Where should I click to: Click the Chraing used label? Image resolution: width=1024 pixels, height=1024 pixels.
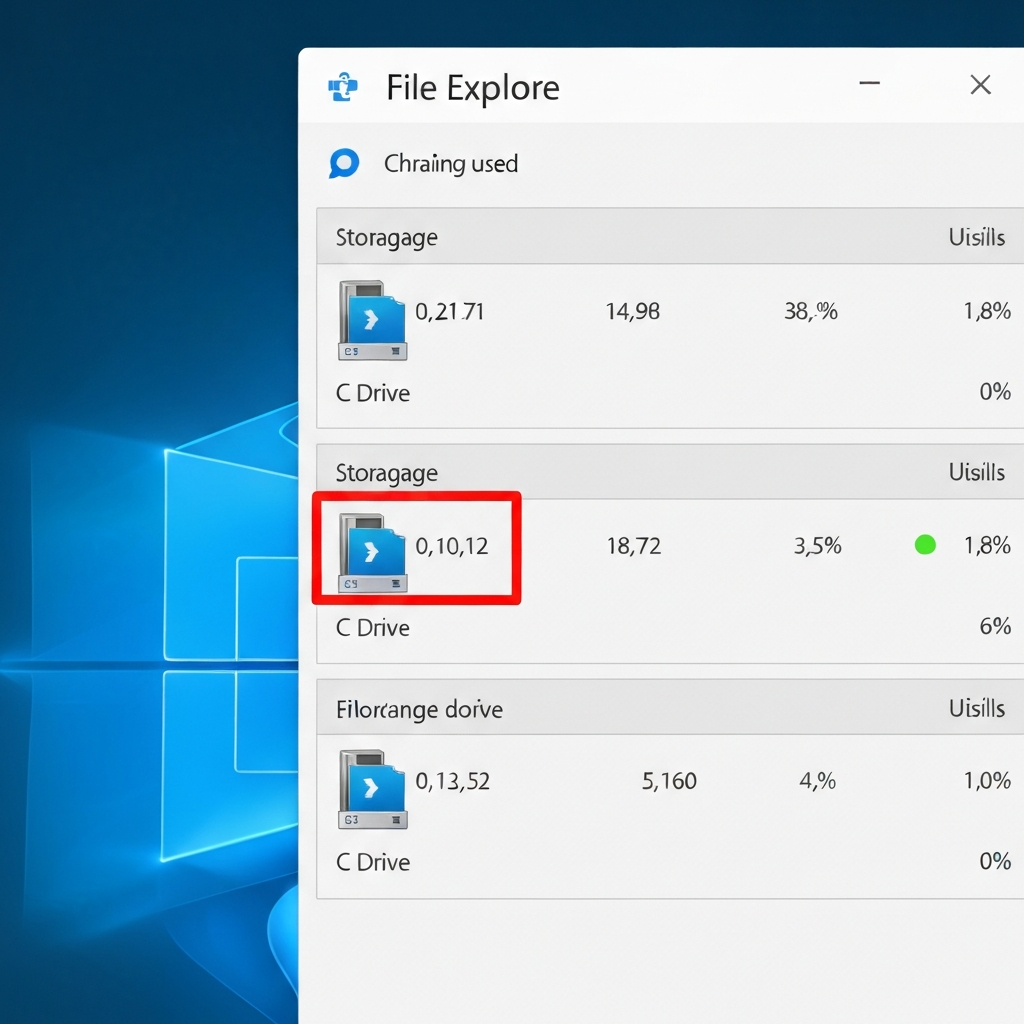pyautogui.click(x=451, y=163)
